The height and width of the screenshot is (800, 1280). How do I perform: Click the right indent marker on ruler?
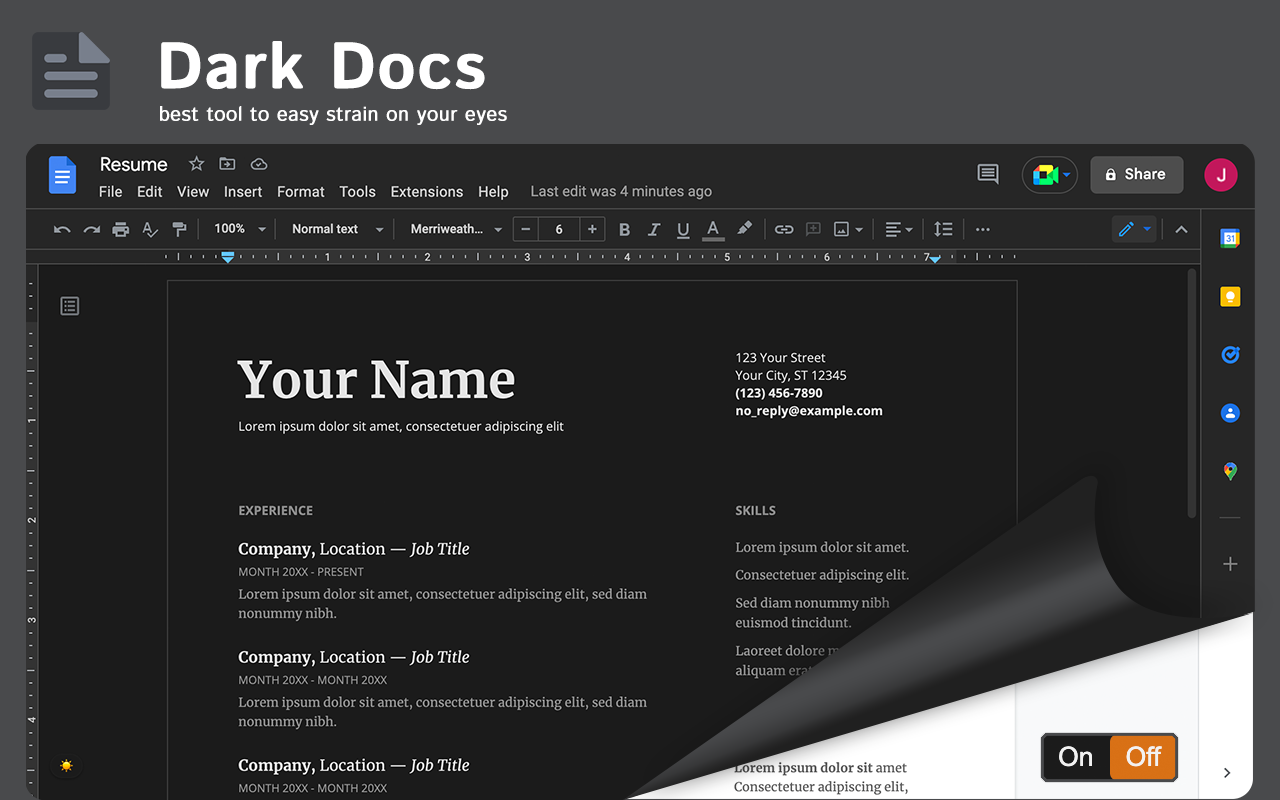(933, 258)
